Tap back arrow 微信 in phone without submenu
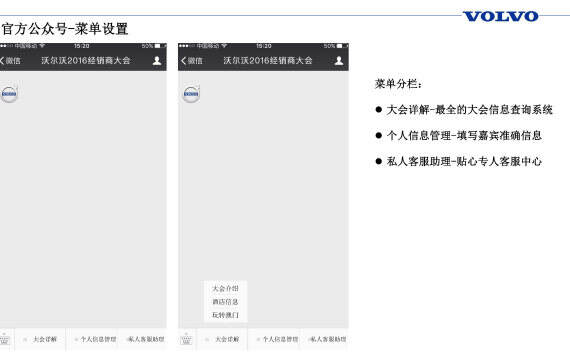The width and height of the screenshot is (570, 360). (10, 61)
